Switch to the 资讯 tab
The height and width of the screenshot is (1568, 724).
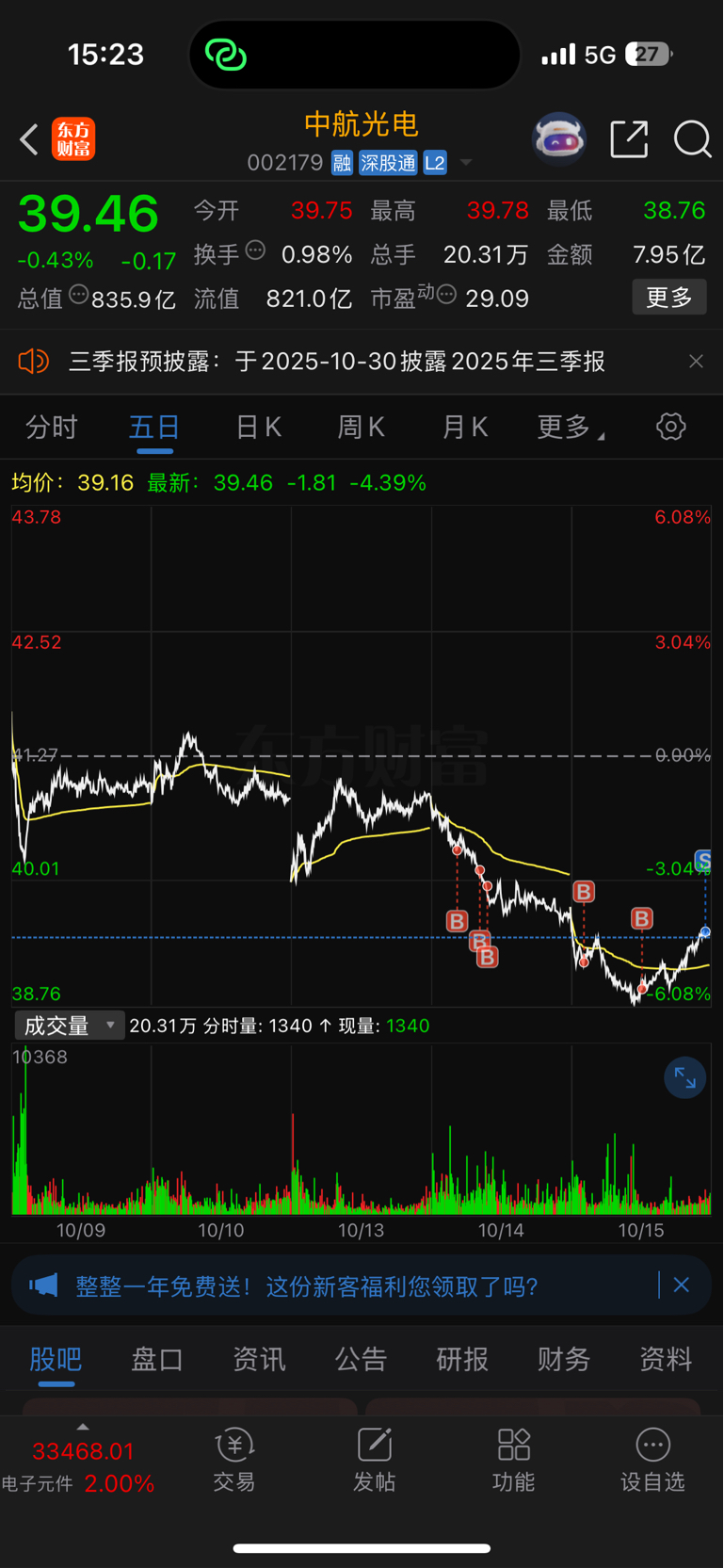pos(259,1359)
